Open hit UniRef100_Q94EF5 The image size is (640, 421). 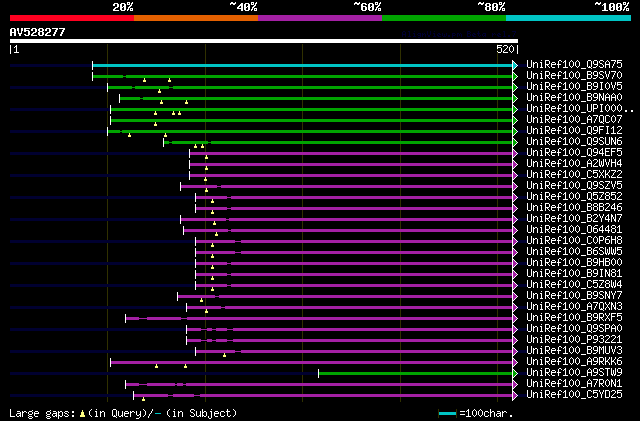(574, 153)
